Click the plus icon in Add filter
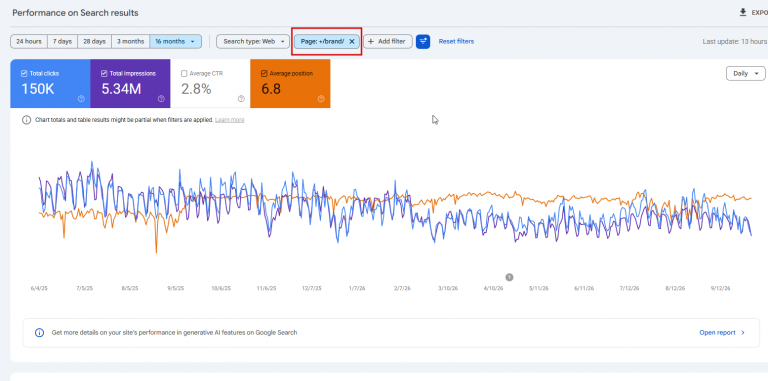Image resolution: width=768 pixels, height=381 pixels. [x=371, y=42]
